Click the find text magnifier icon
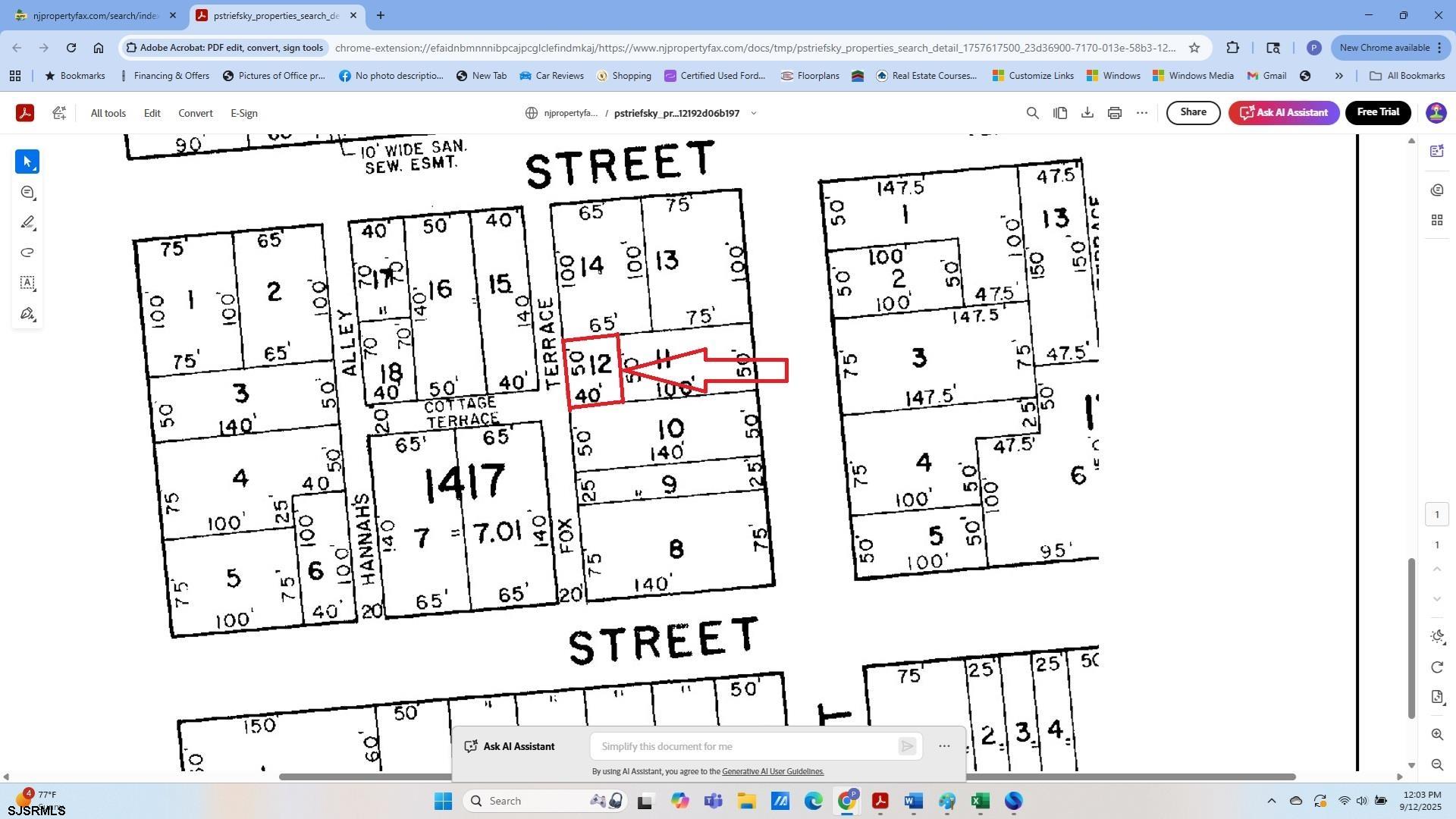Image resolution: width=1456 pixels, height=819 pixels. tap(1032, 113)
